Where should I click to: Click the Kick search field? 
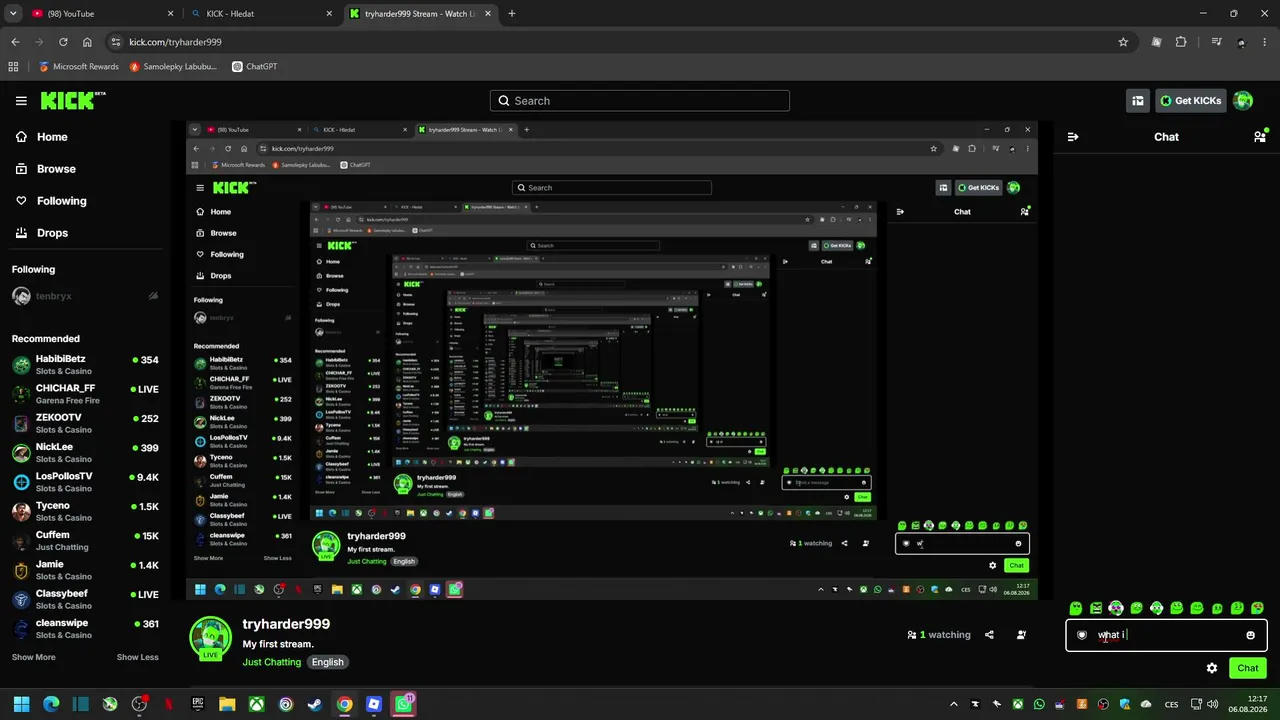pos(640,101)
